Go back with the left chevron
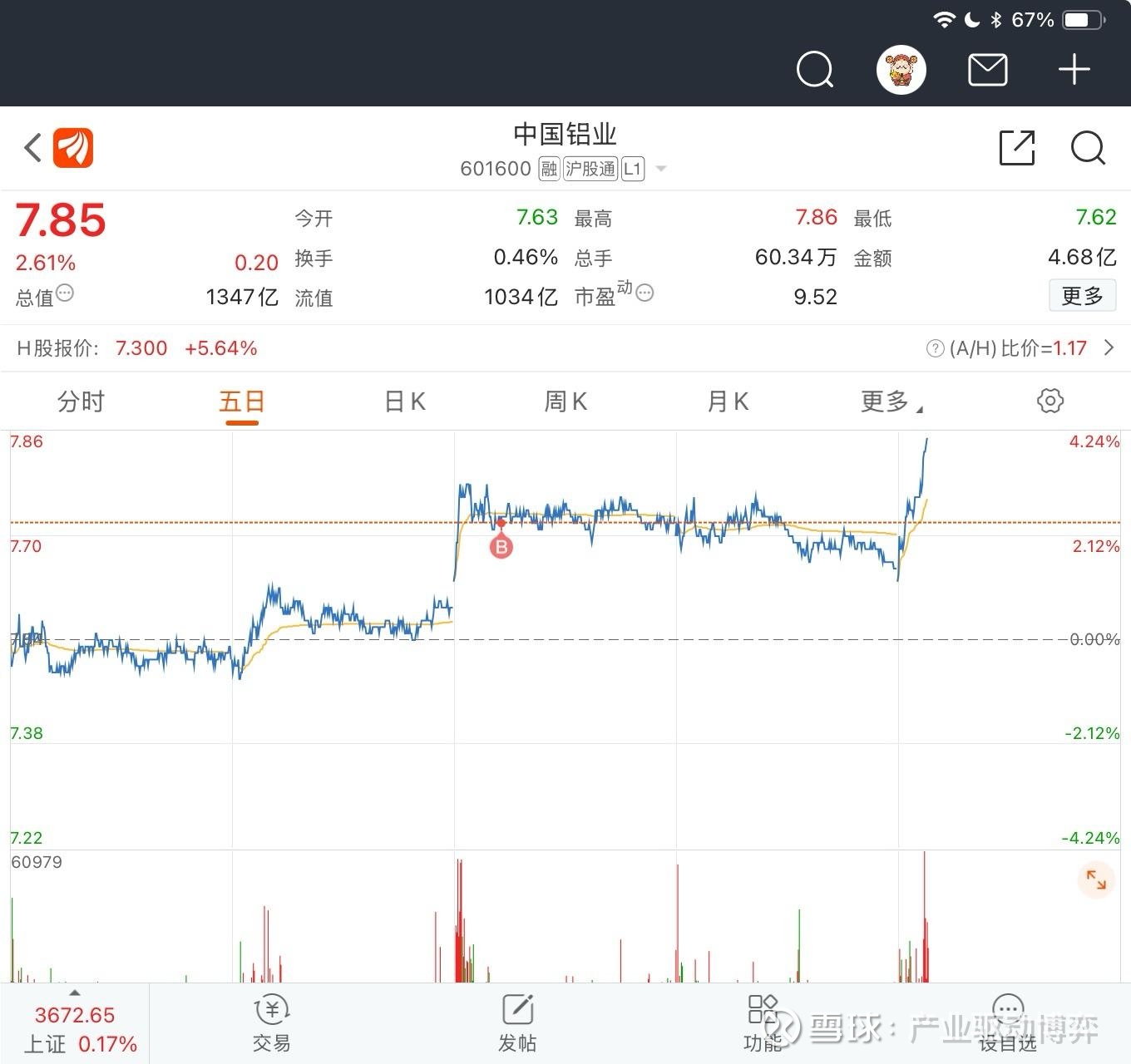The image size is (1131, 1064). tap(32, 148)
